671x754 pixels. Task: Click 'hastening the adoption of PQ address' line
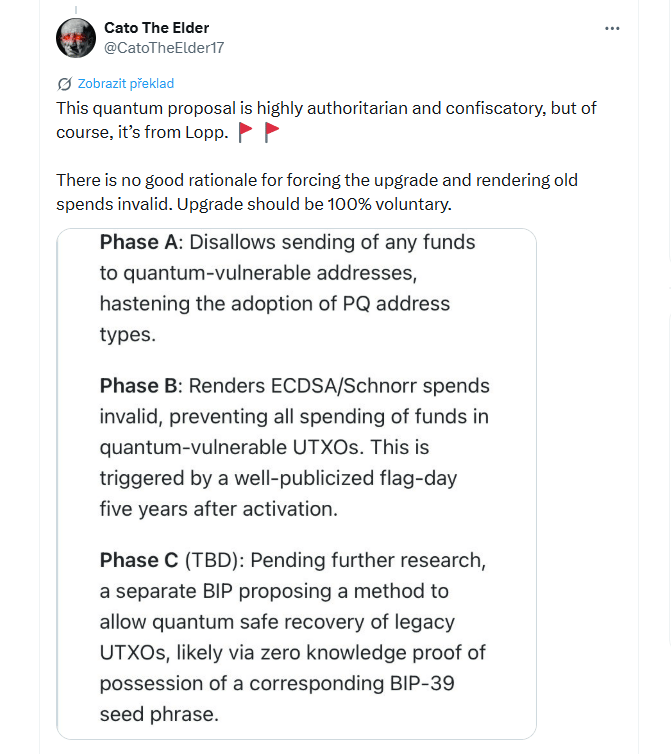click(x=275, y=303)
